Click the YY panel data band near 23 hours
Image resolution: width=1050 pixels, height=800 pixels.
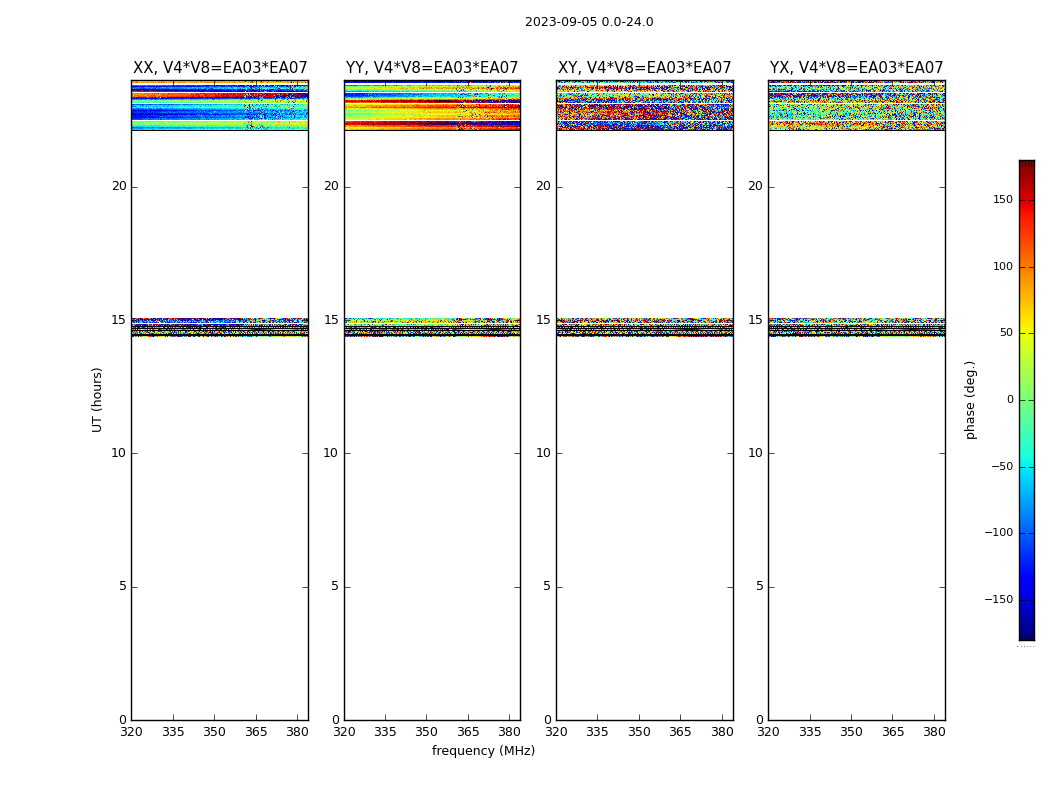coord(432,106)
